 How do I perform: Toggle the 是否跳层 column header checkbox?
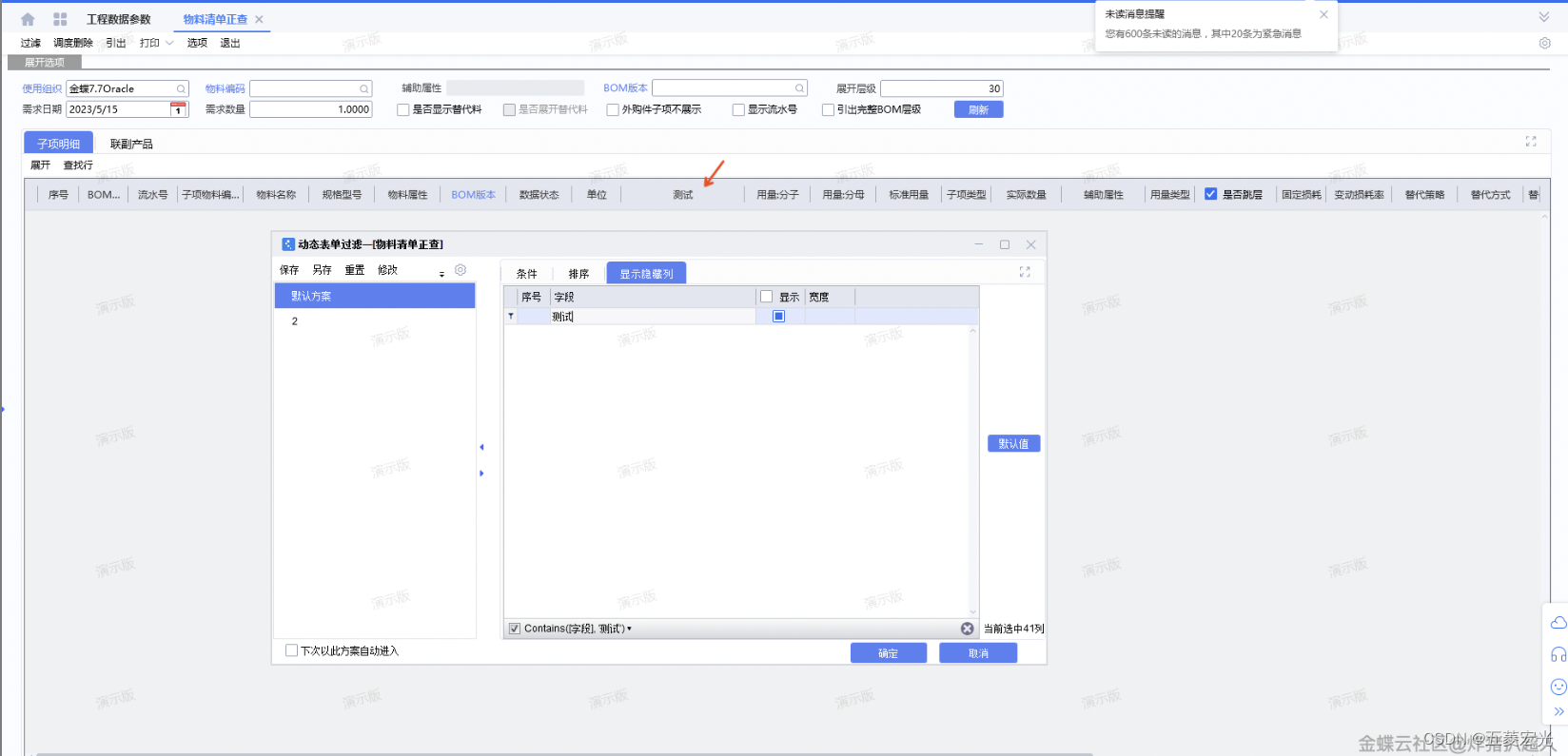point(1210,194)
